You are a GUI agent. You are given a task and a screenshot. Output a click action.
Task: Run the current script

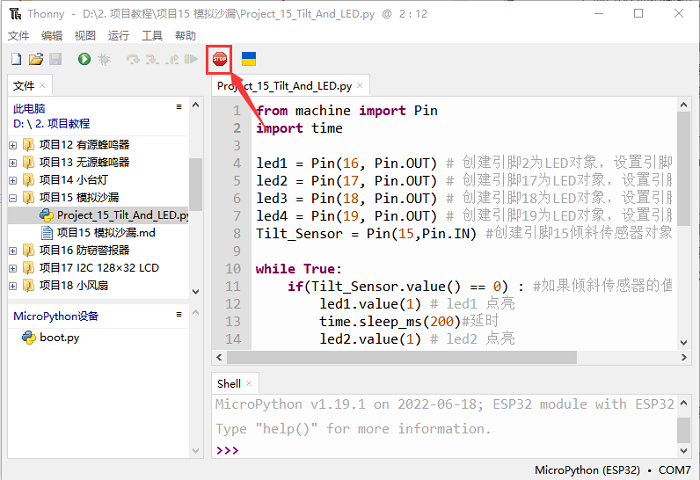coord(84,60)
